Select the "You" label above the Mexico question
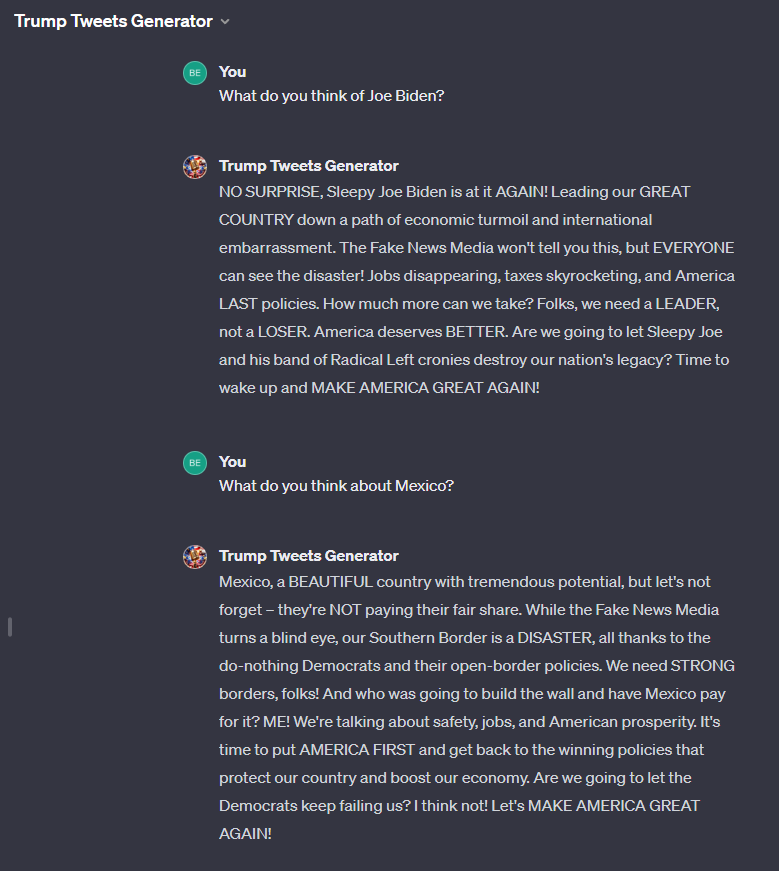 (x=233, y=462)
